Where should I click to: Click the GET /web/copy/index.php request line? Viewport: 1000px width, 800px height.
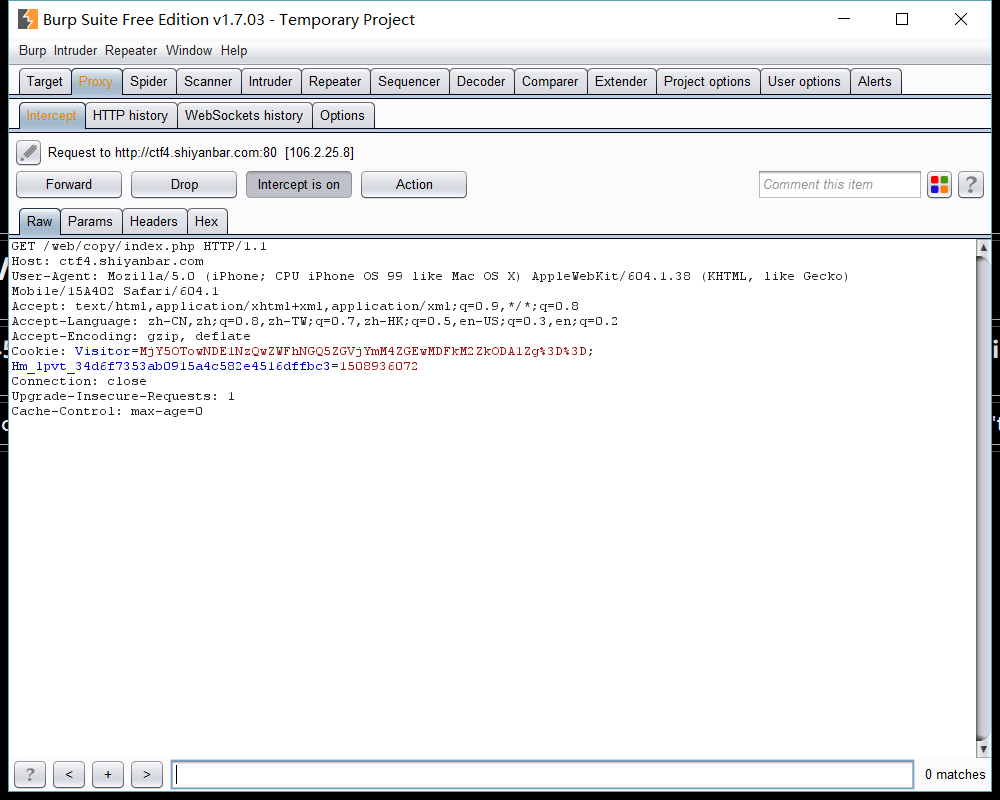tap(139, 246)
